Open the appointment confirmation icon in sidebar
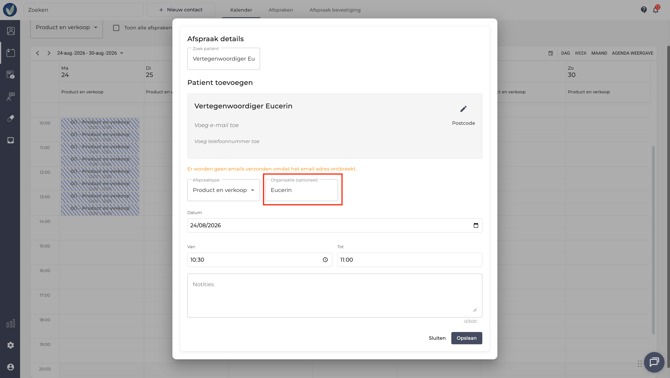The image size is (670, 378). [11, 75]
